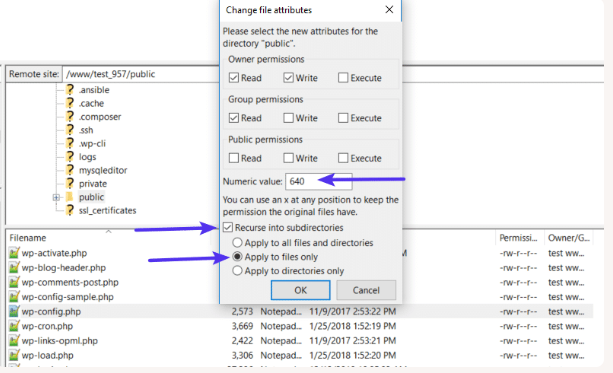
Task: Sort by the Permissions column header
Action: (x=518, y=238)
